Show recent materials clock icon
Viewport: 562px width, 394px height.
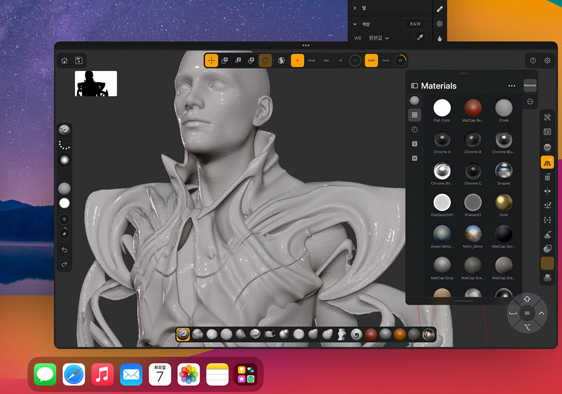tap(415, 129)
